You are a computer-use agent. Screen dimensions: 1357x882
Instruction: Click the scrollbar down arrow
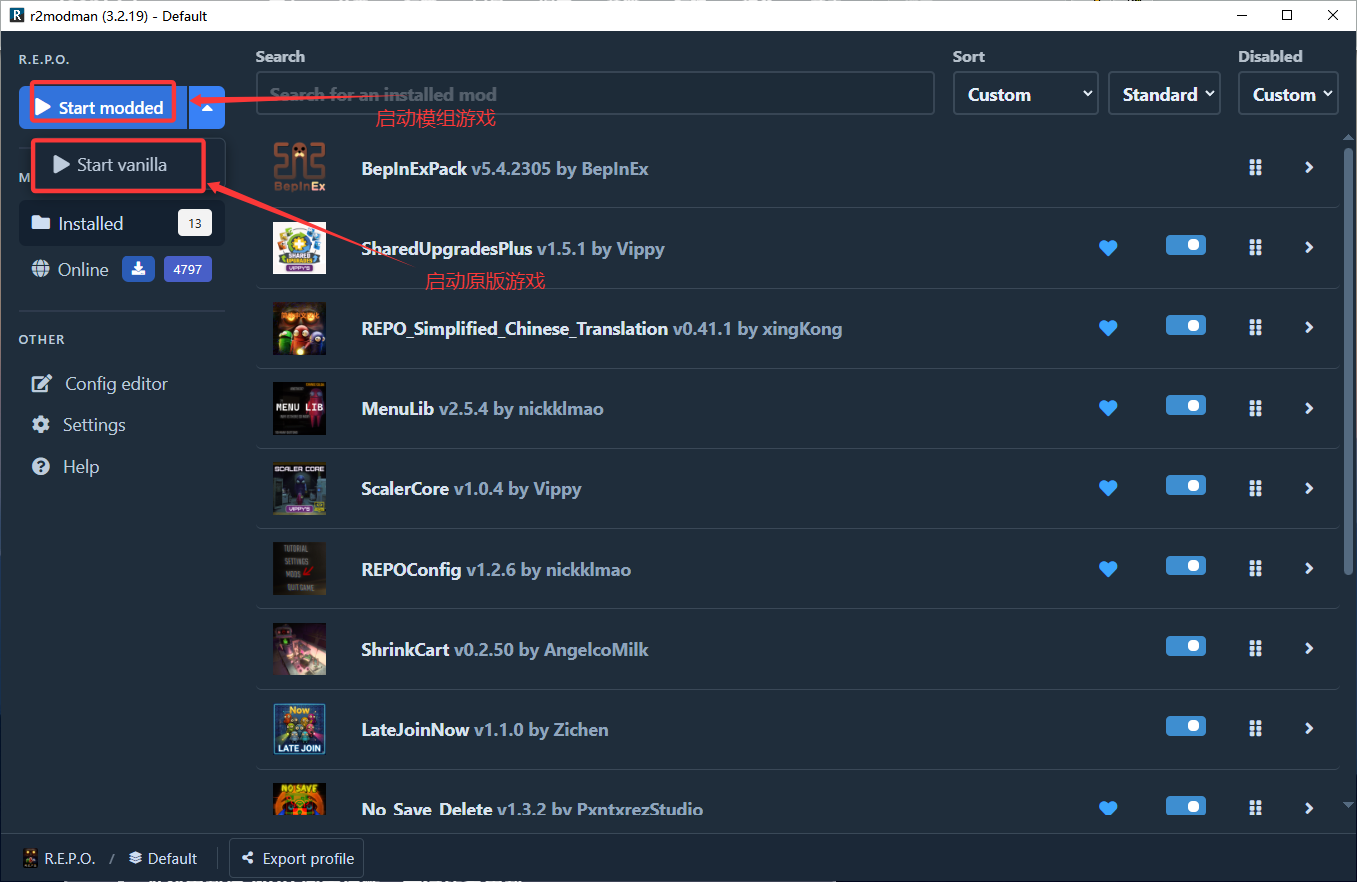coord(1347,805)
